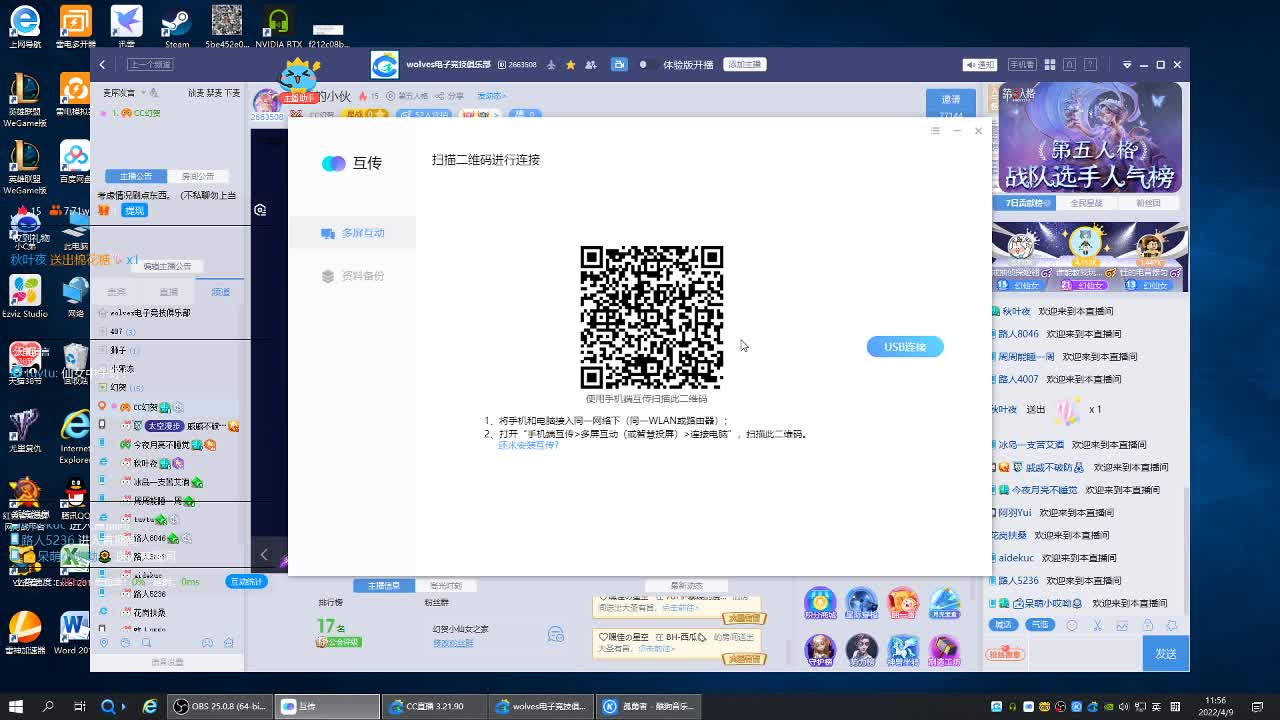Select the 频道 tab in left panel
This screenshot has width=1280, height=720.
tap(220, 292)
